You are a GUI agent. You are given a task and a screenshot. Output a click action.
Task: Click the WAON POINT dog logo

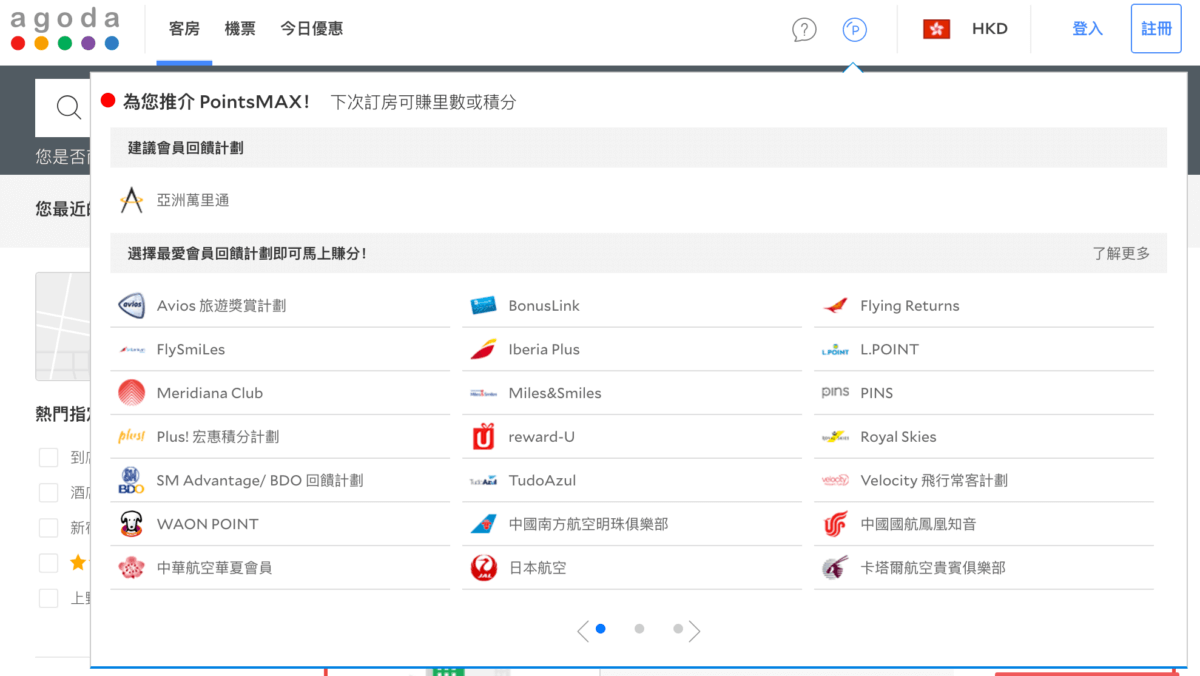(132, 524)
